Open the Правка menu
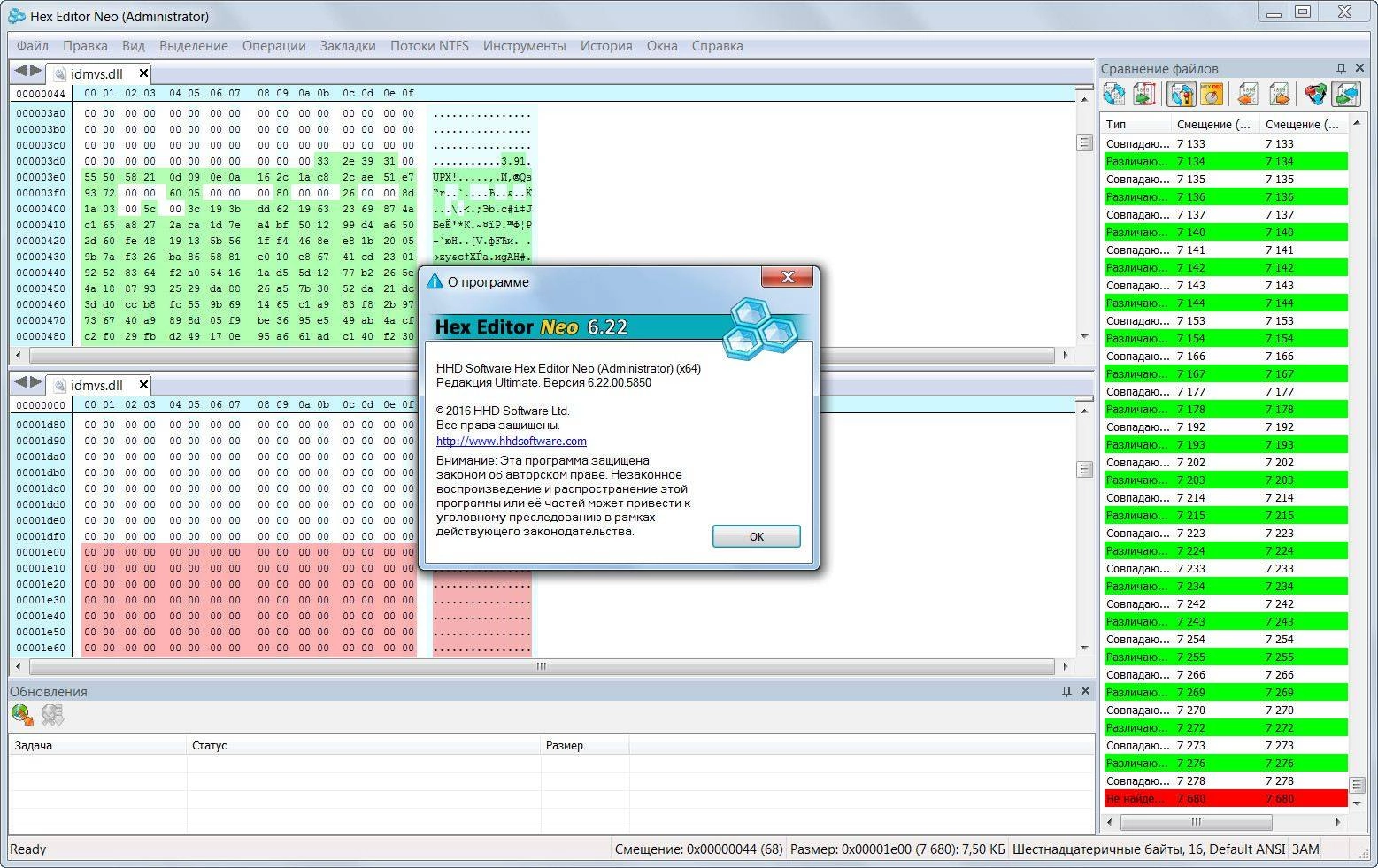This screenshot has width=1378, height=868. (x=85, y=46)
